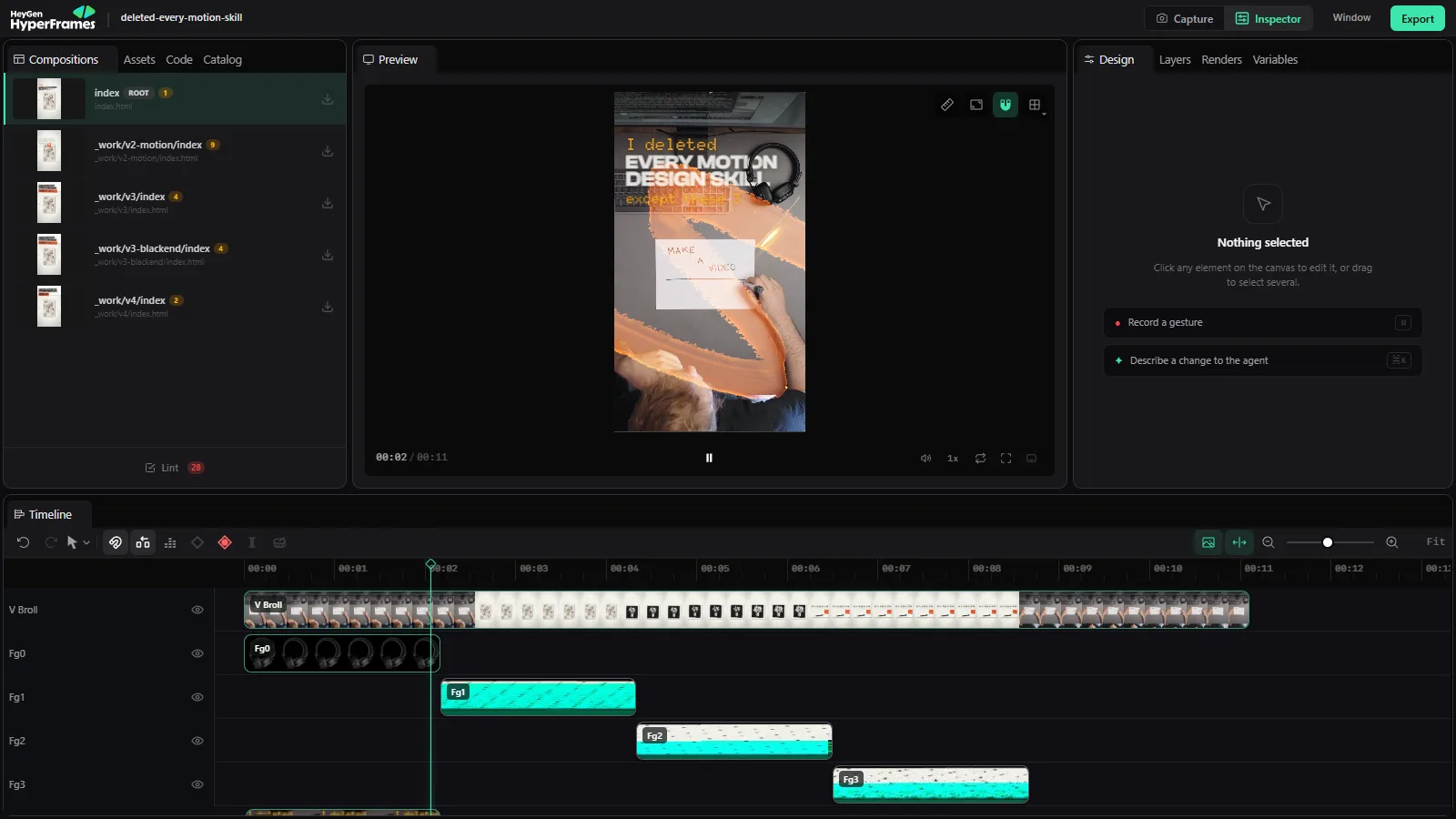Click the ruler icon in preview

[947, 105]
